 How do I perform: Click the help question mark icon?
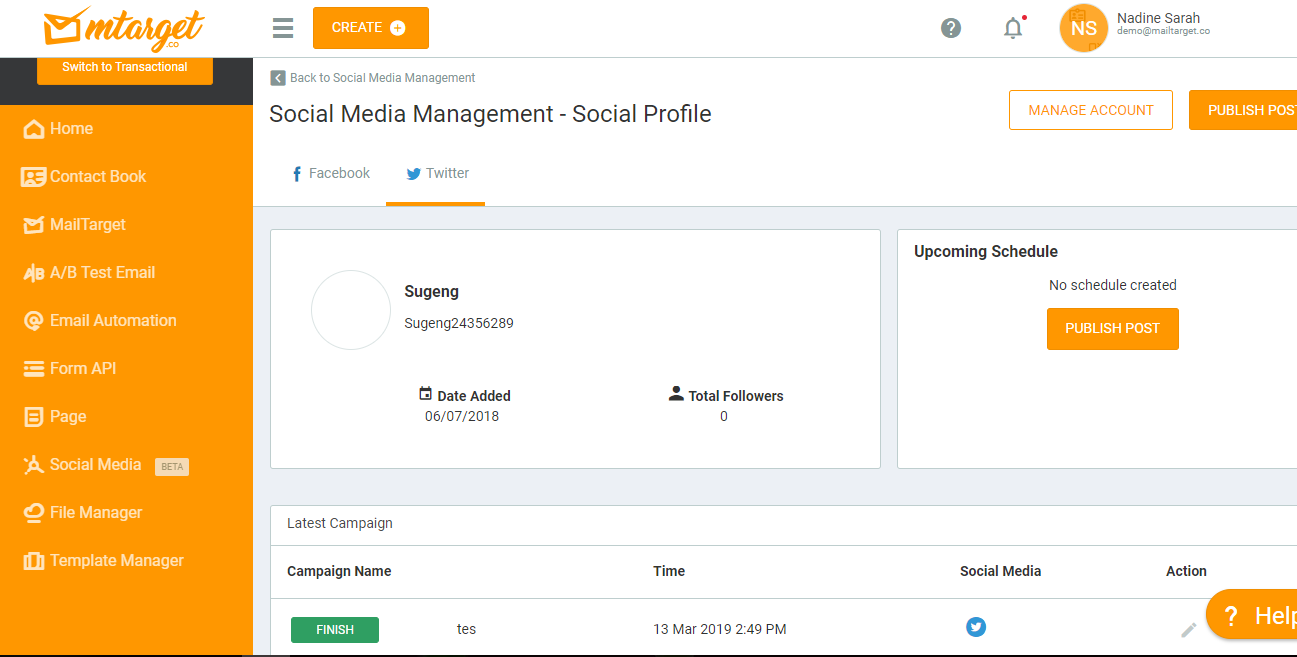951,28
